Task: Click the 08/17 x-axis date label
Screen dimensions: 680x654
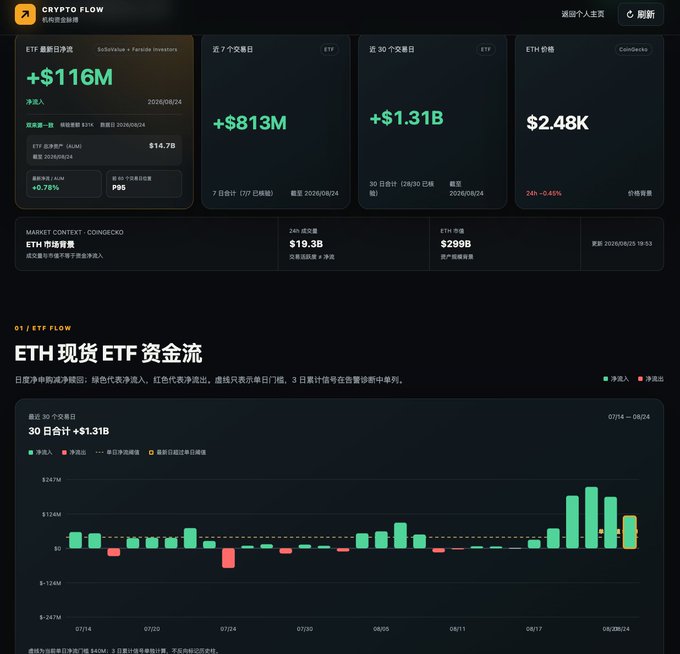Action: click(533, 629)
